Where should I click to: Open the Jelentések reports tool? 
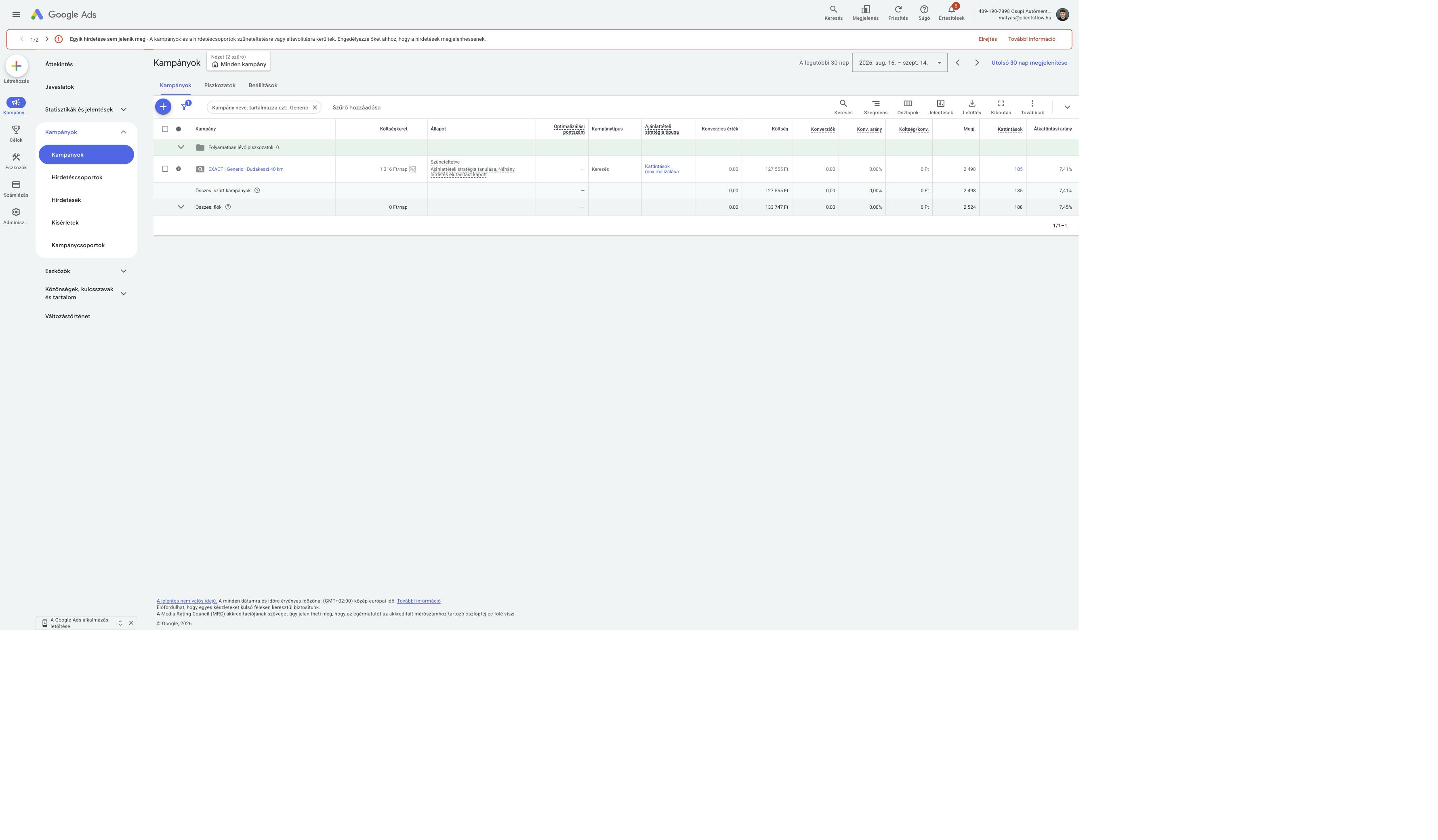940,107
